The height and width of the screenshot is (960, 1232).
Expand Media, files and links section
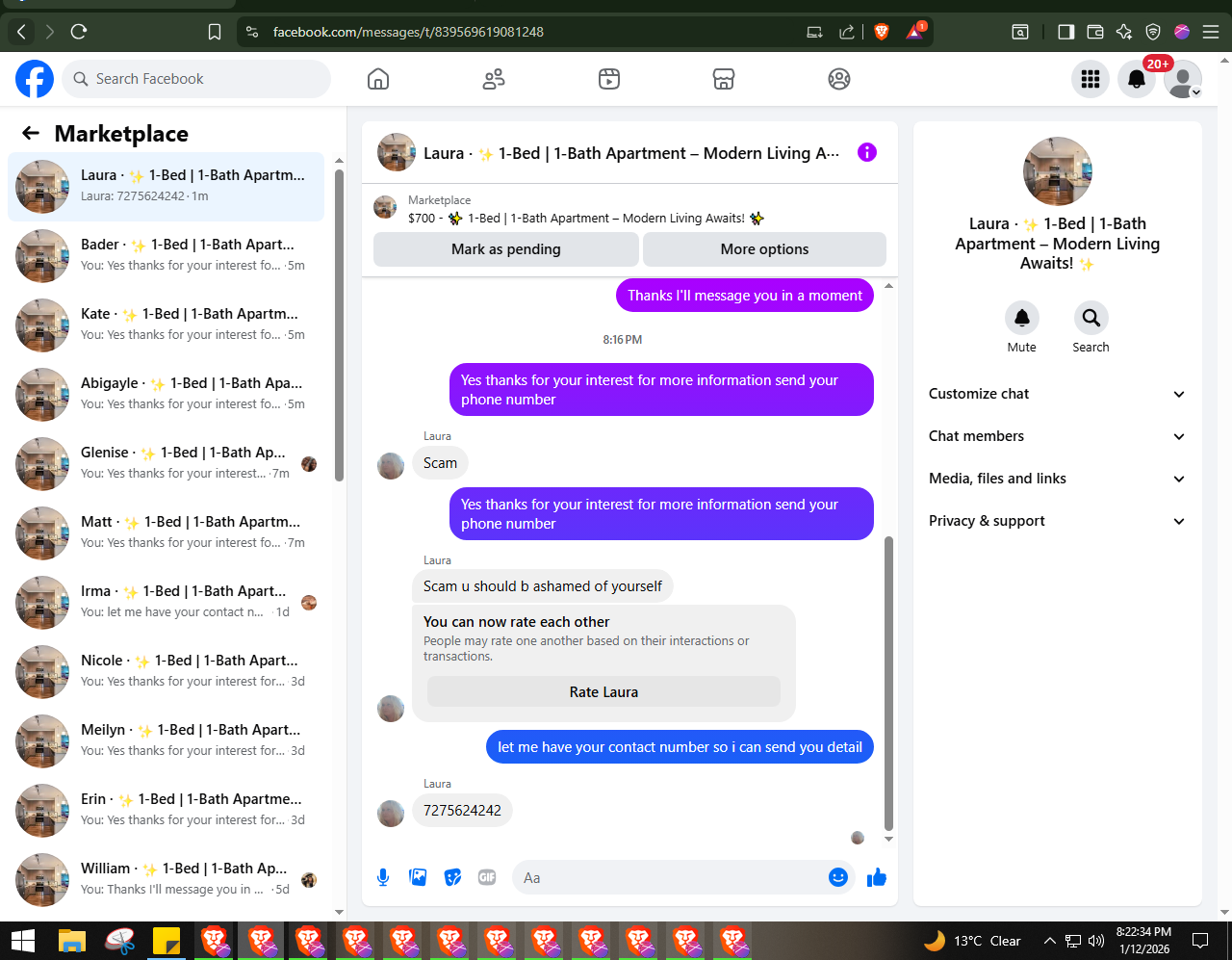point(1057,479)
